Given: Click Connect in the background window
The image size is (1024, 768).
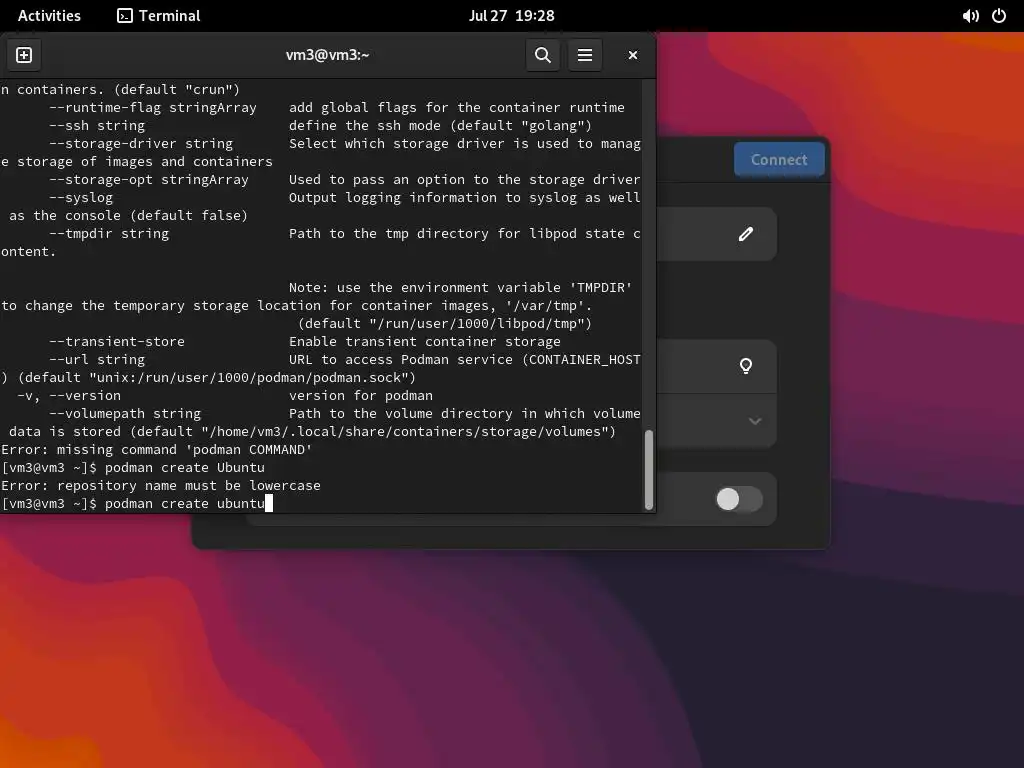Looking at the screenshot, I should 779,159.
